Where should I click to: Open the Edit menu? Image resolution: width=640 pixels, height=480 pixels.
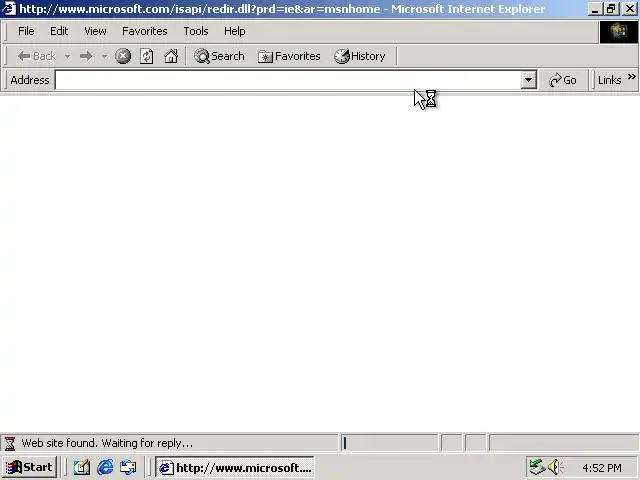pos(59,31)
